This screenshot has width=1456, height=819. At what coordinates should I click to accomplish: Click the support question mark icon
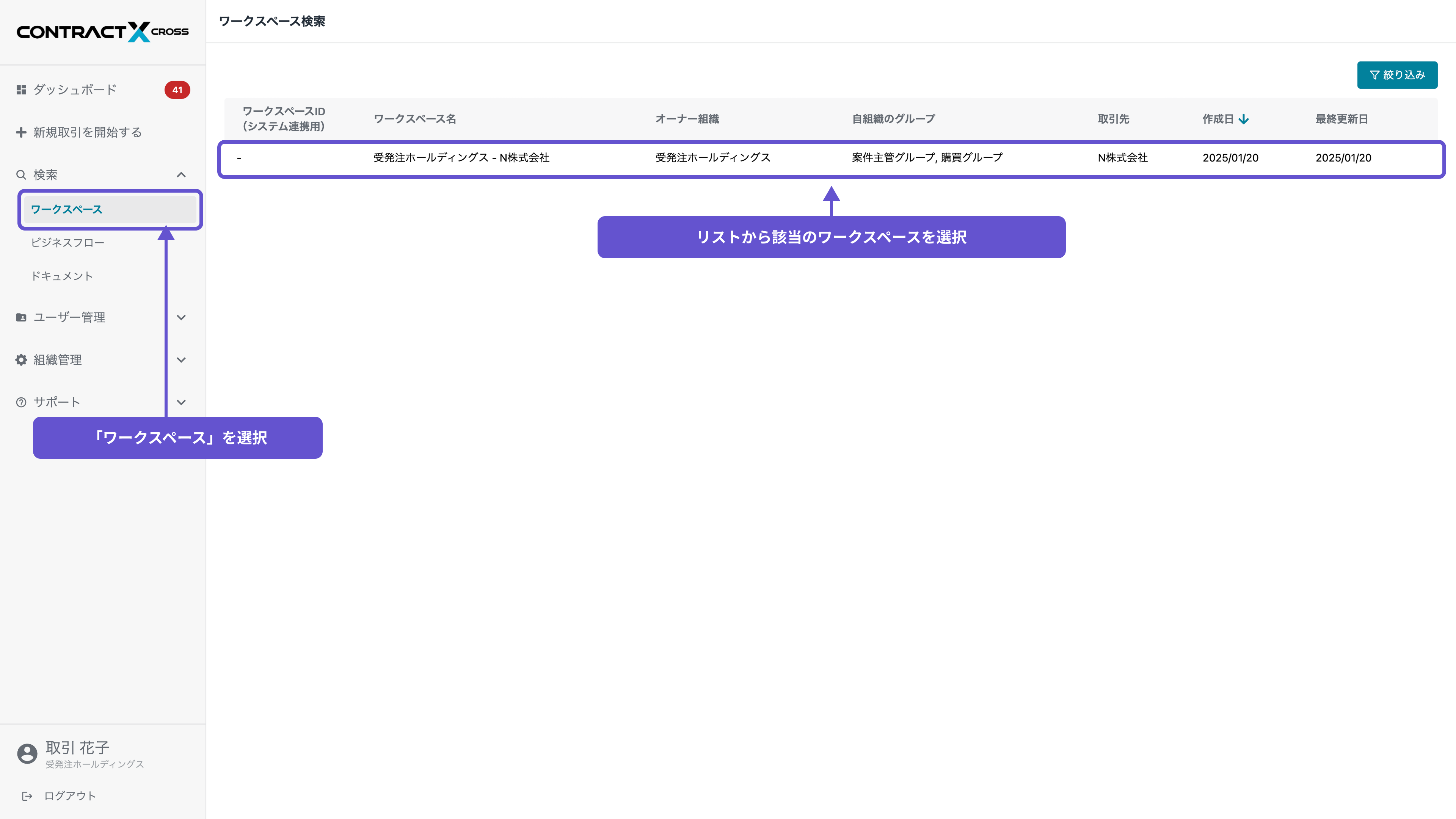click(21, 402)
